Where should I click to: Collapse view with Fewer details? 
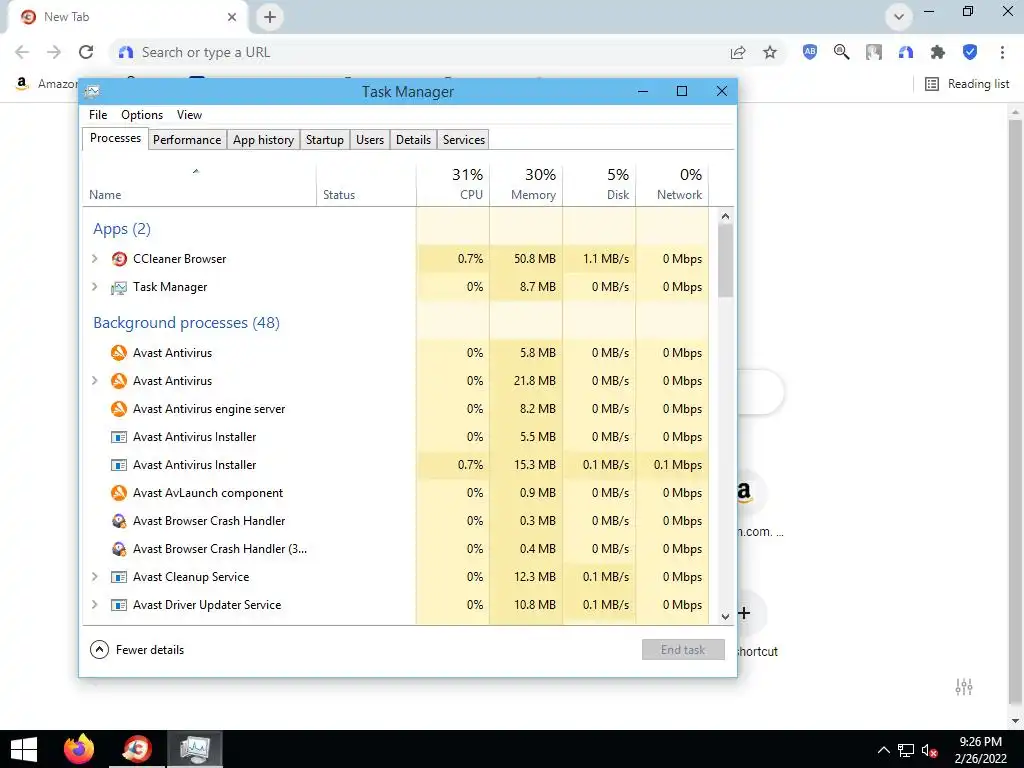(x=137, y=650)
